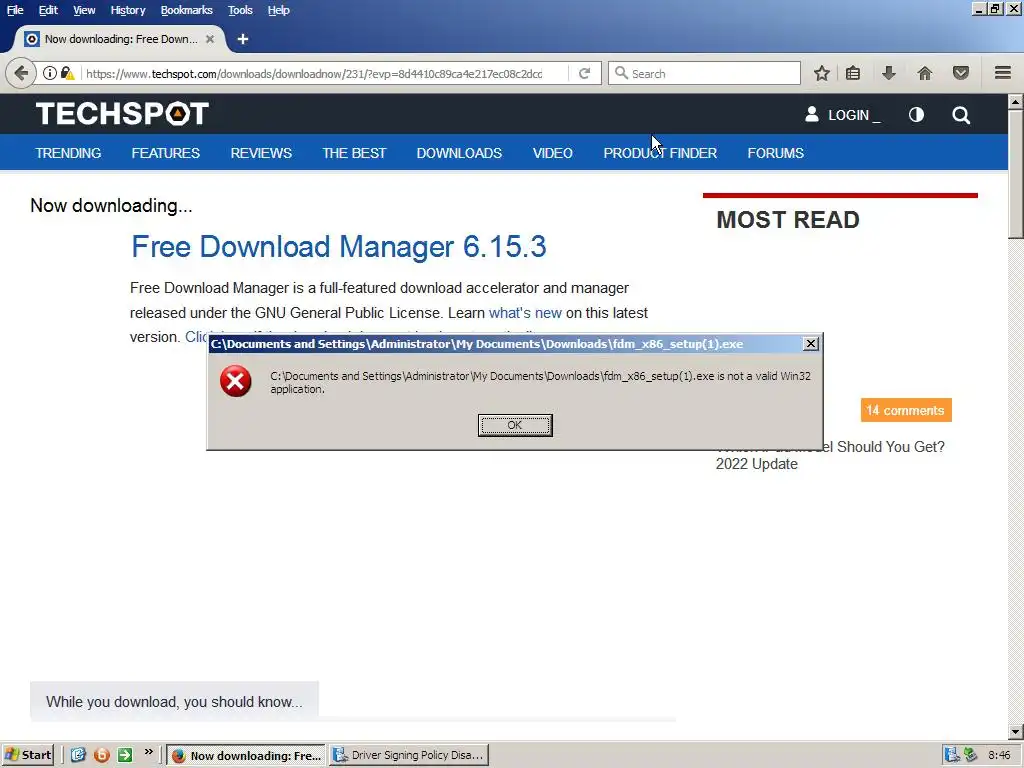Image resolution: width=1024 pixels, height=768 pixels.
Task: Open the Firefox hamburger menu
Action: click(1003, 73)
